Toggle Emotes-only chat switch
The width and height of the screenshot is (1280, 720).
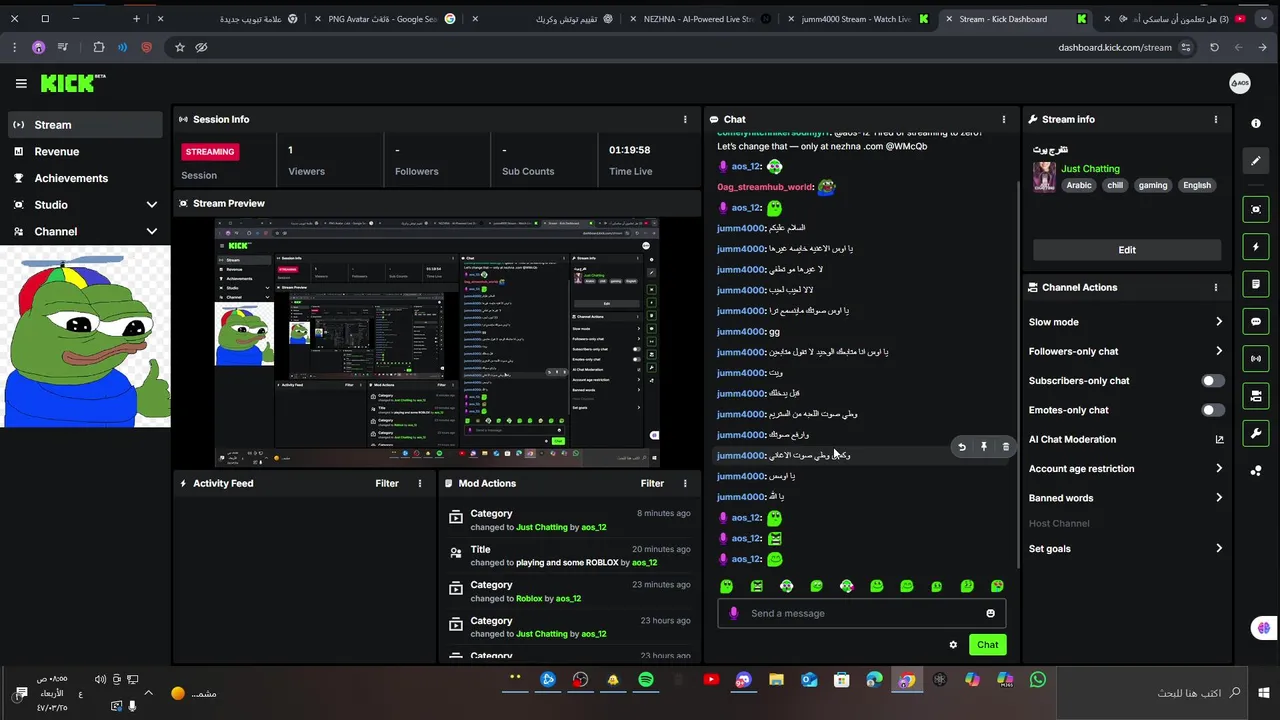1213,410
